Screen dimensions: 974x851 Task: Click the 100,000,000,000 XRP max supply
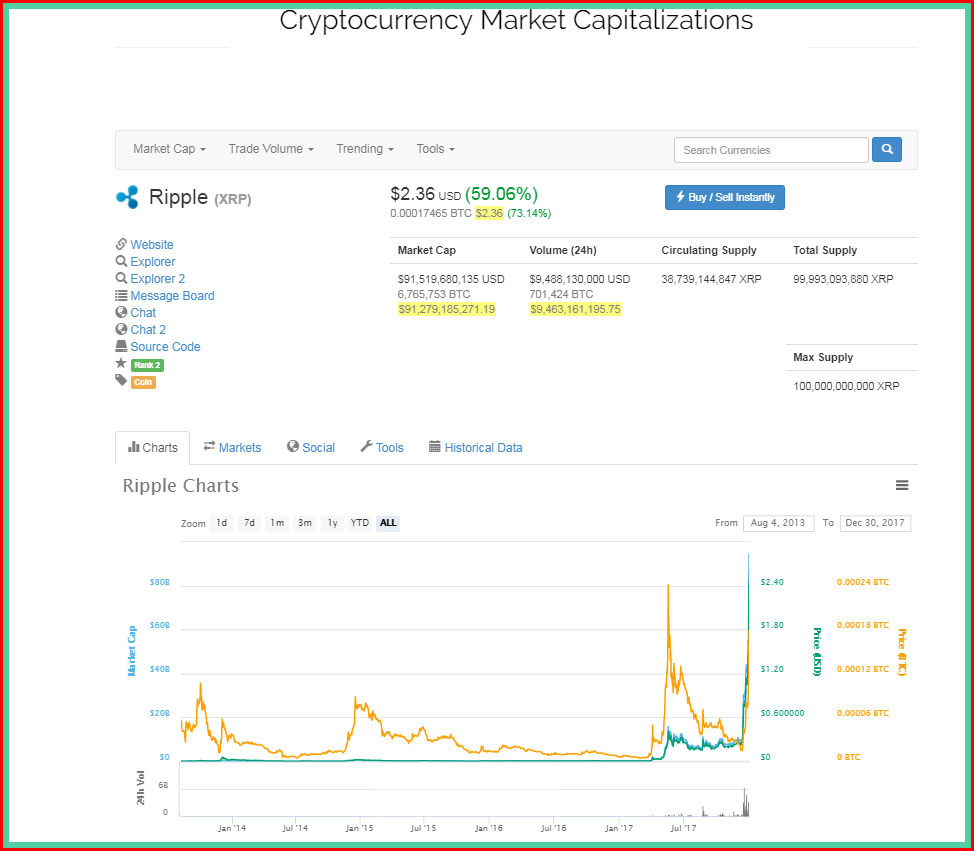(846, 386)
